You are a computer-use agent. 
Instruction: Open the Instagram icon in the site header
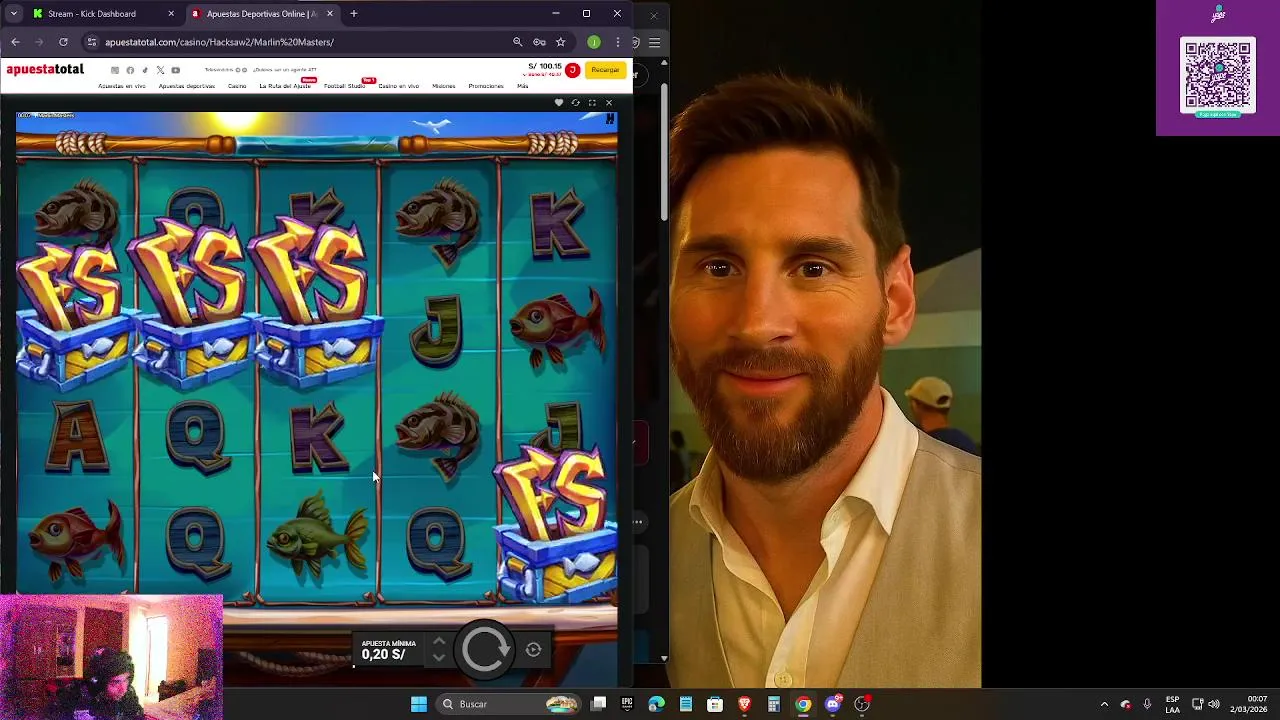tap(115, 70)
